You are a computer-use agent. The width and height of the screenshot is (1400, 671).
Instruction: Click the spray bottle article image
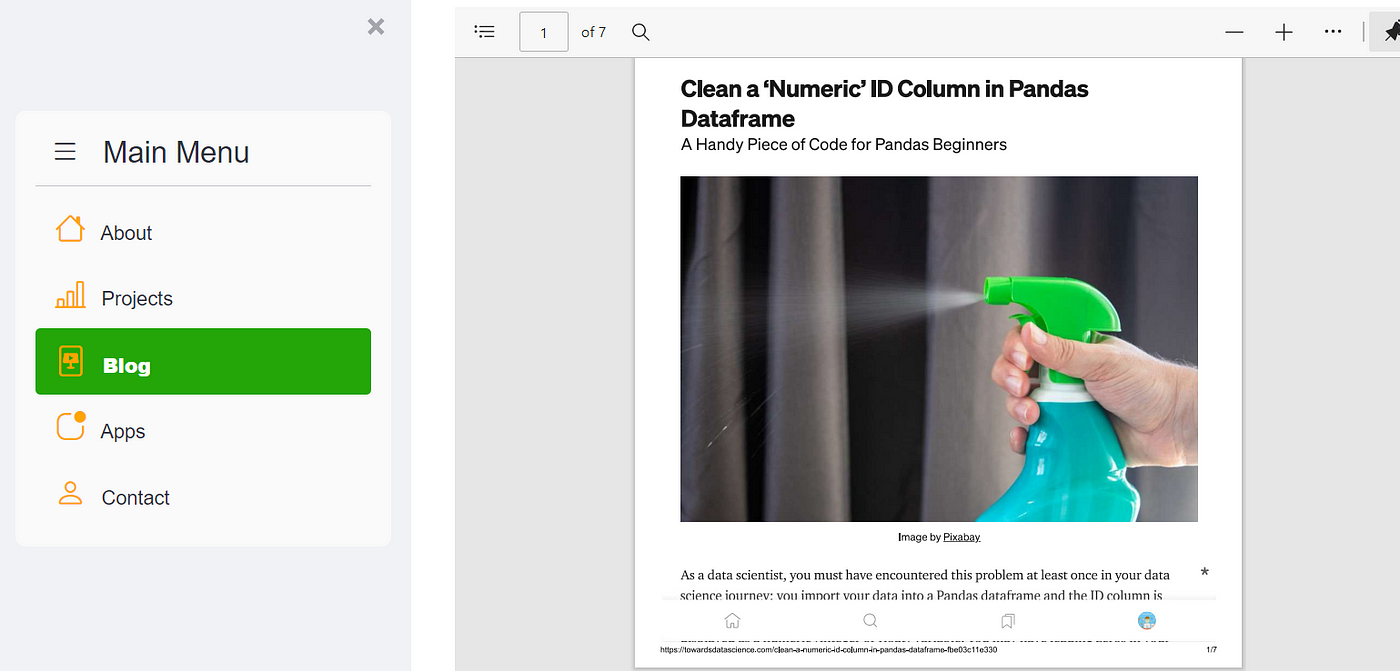(x=939, y=349)
